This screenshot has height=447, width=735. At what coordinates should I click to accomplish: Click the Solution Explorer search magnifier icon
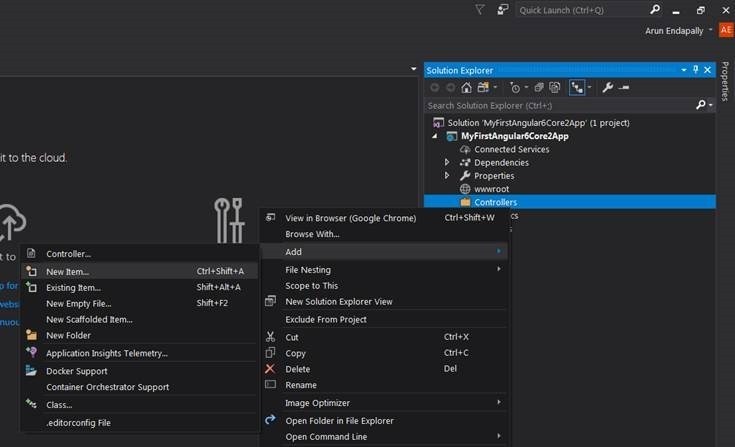point(701,105)
